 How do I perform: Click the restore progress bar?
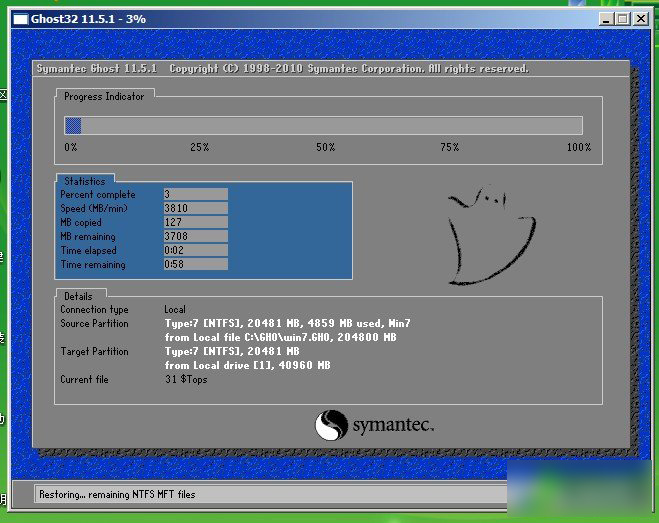click(323, 126)
